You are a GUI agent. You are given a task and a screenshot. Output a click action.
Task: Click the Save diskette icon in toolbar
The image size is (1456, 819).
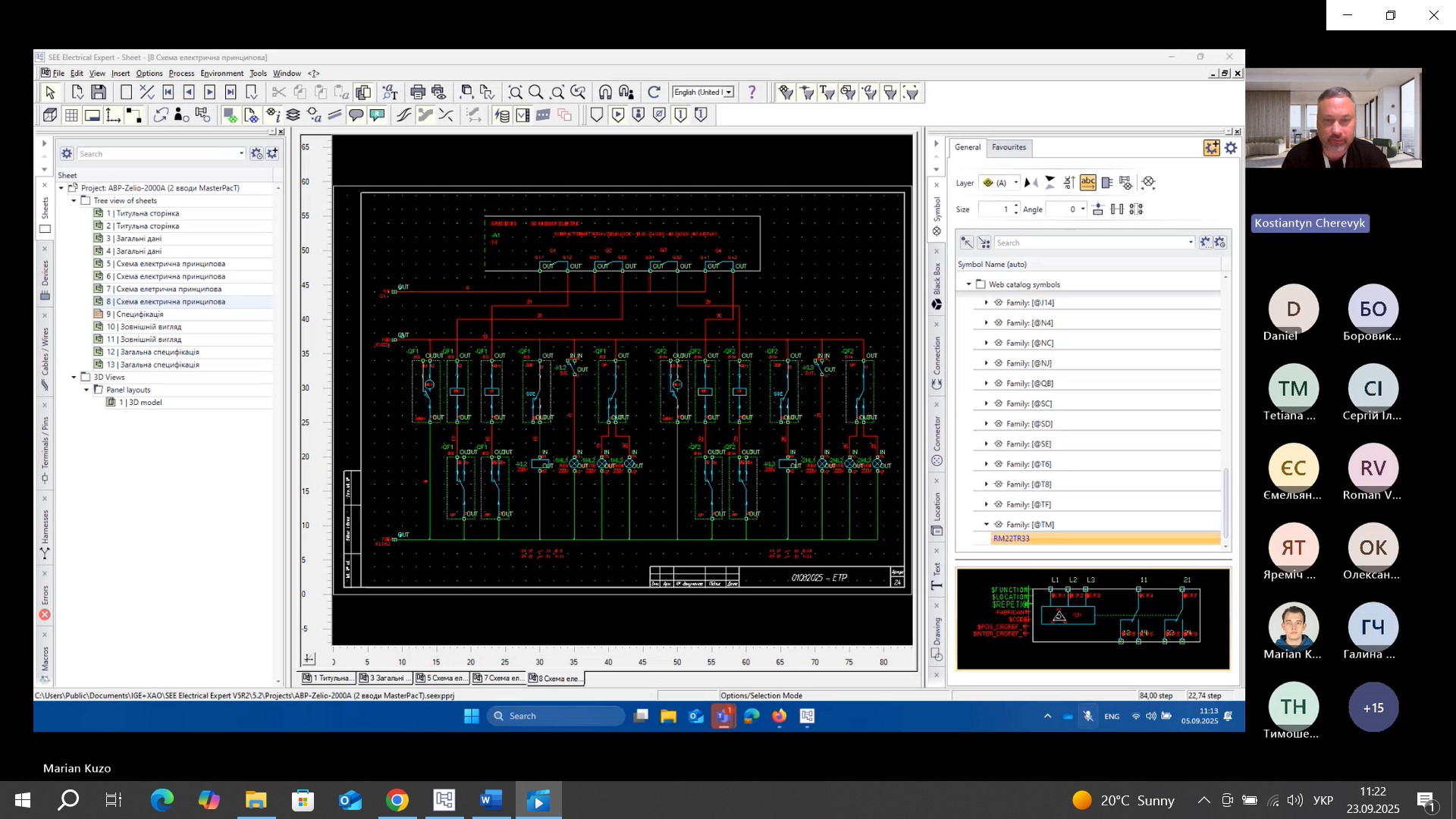(99, 93)
